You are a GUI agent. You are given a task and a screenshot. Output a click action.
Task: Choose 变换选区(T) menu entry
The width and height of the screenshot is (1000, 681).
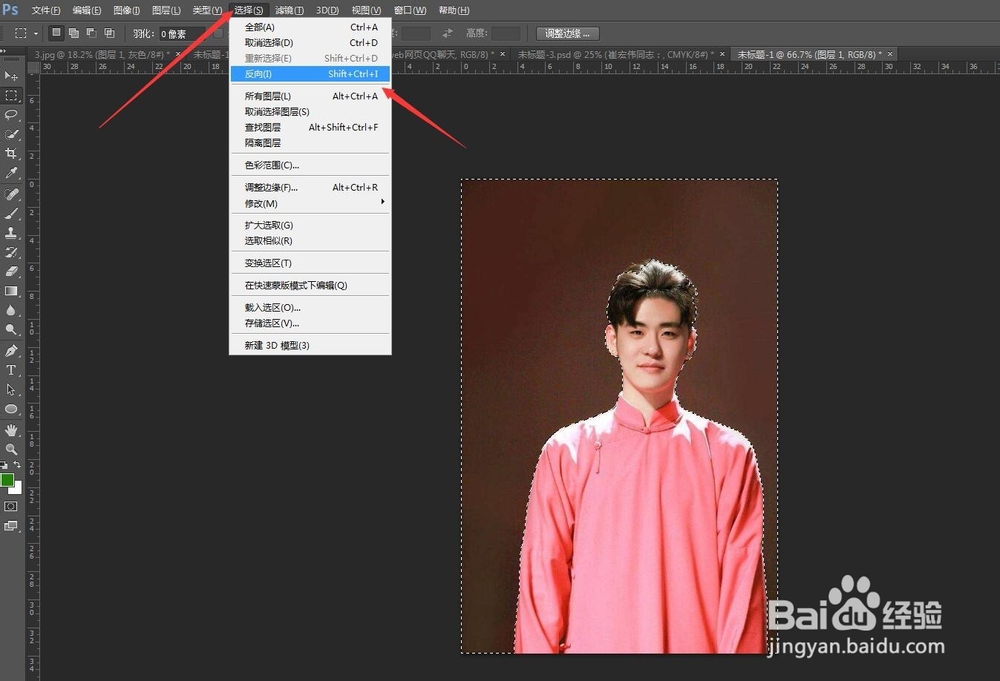click(311, 263)
